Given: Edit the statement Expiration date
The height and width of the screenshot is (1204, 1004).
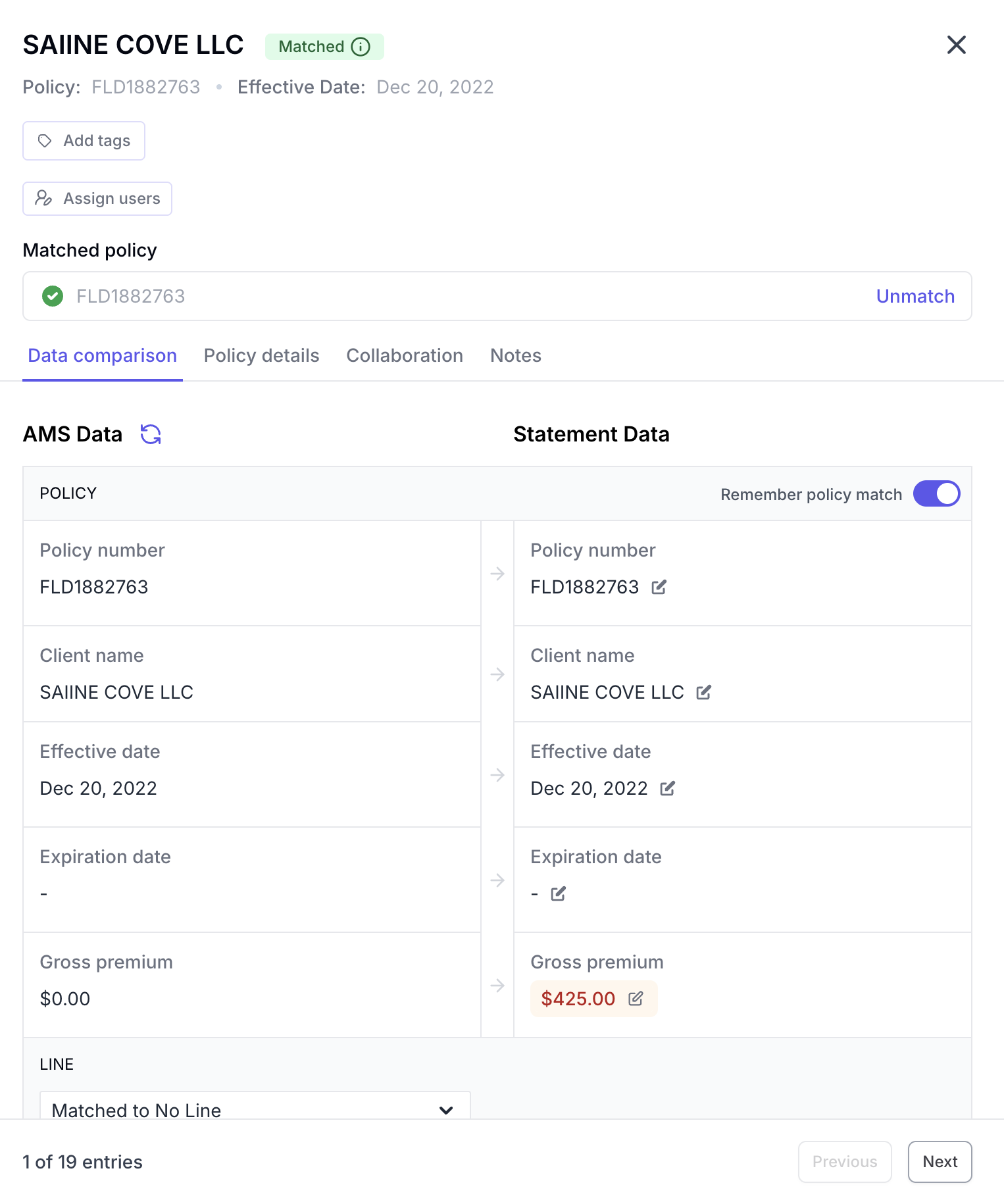Looking at the screenshot, I should (559, 893).
